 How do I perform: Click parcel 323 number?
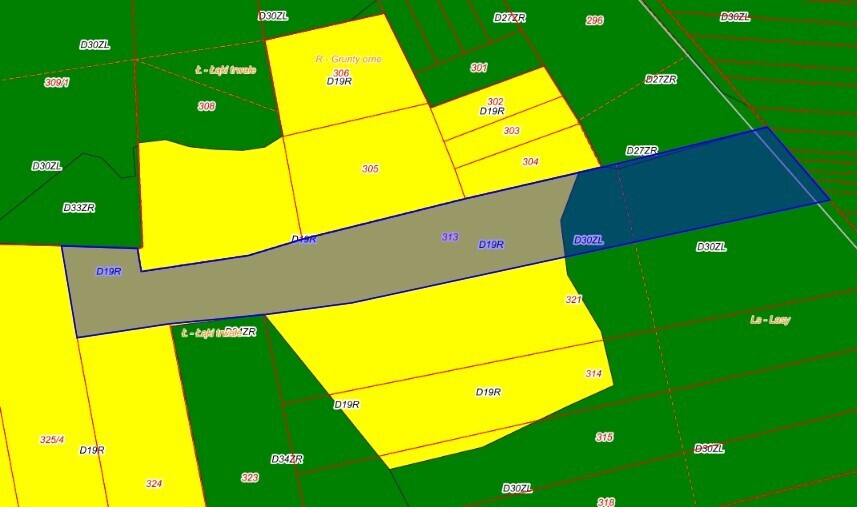[250, 478]
